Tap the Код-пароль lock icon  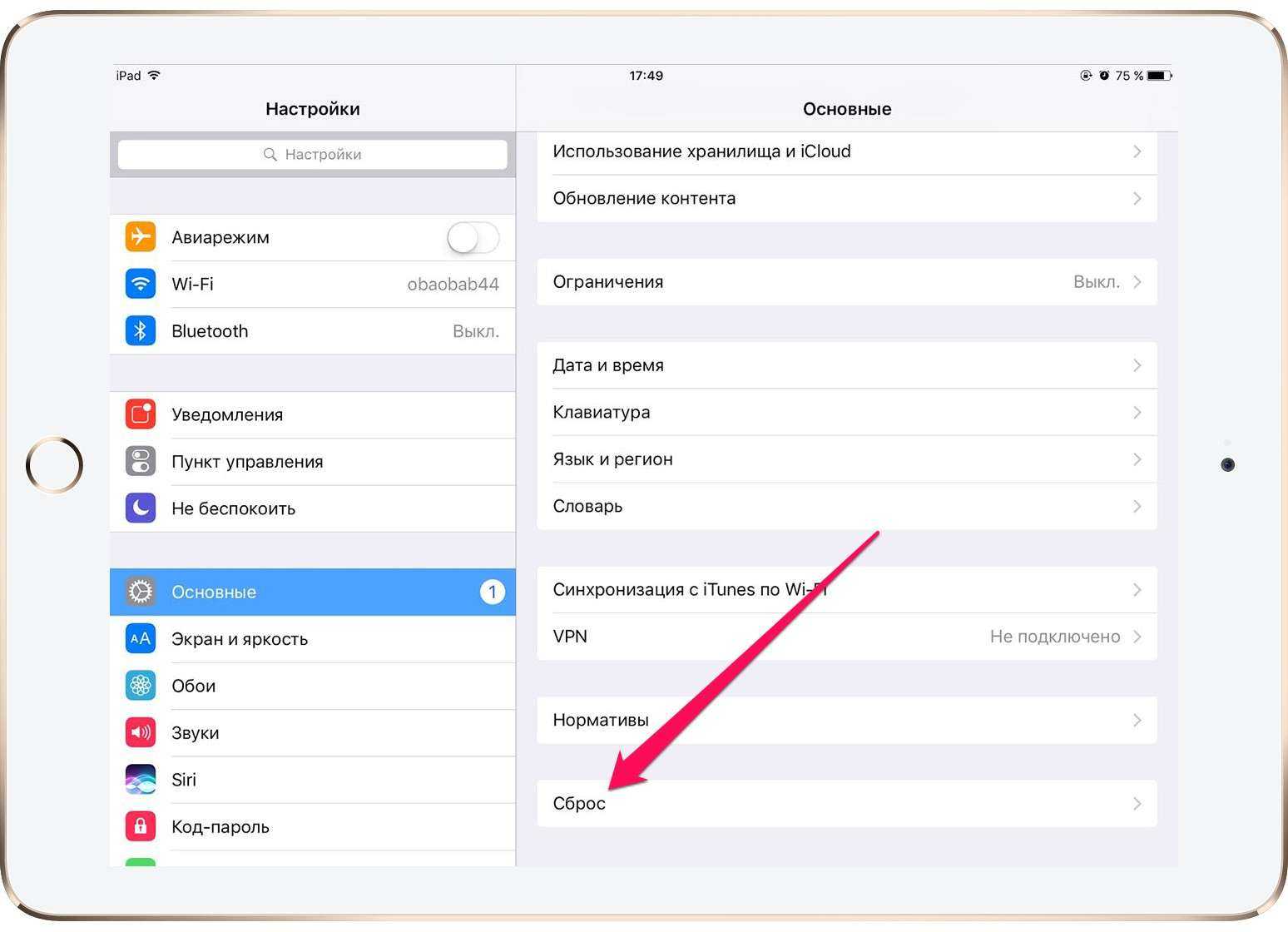click(x=141, y=826)
